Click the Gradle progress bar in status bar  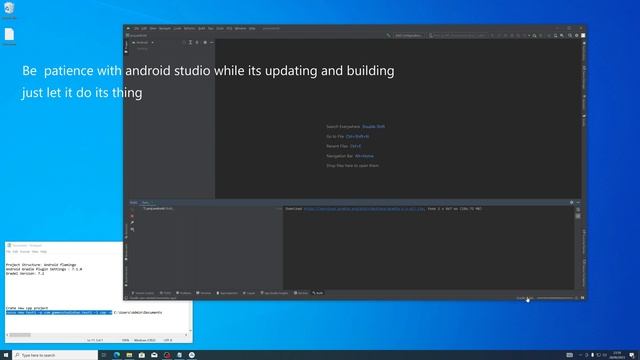[x=556, y=298]
